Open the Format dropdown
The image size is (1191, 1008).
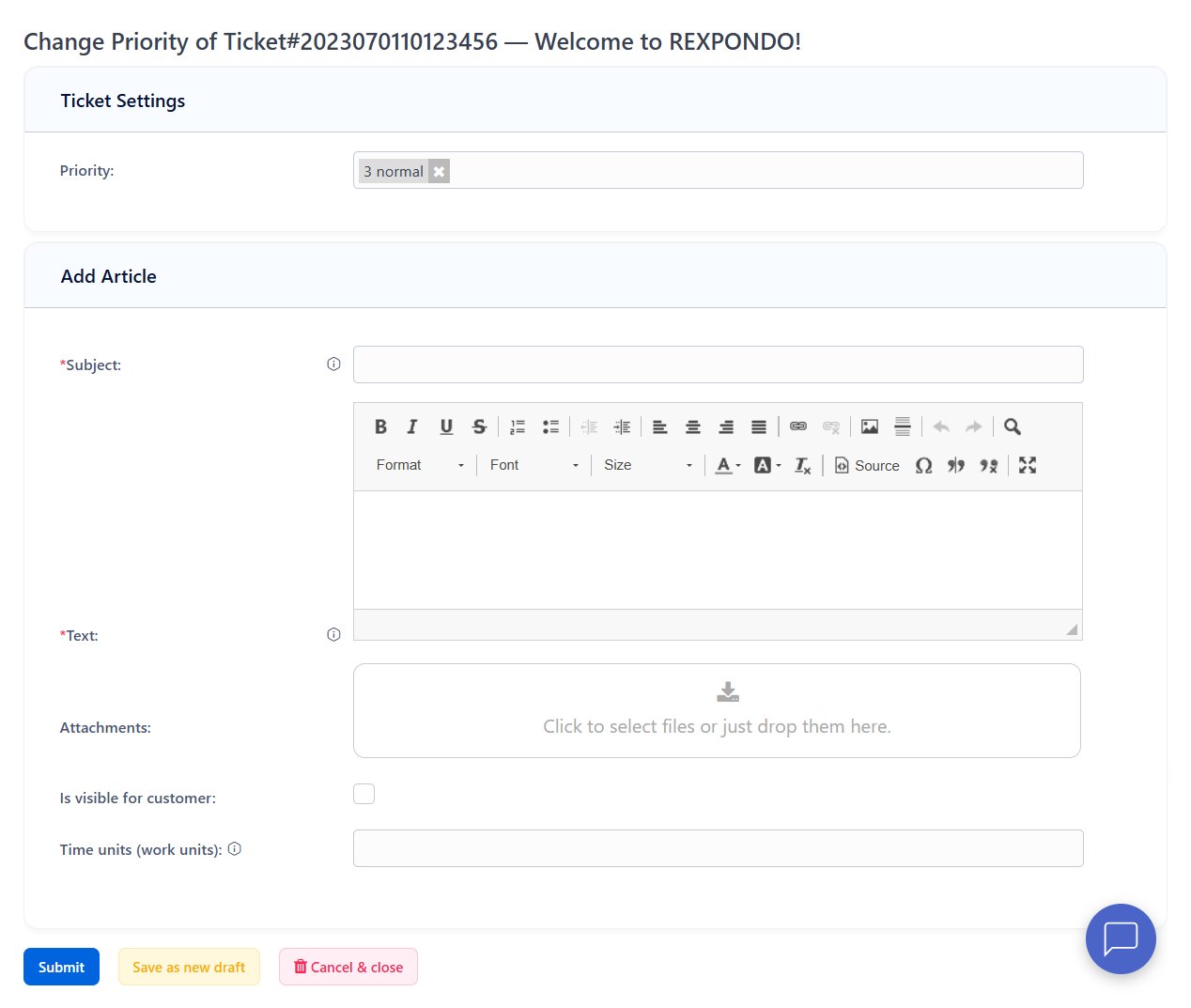click(420, 465)
